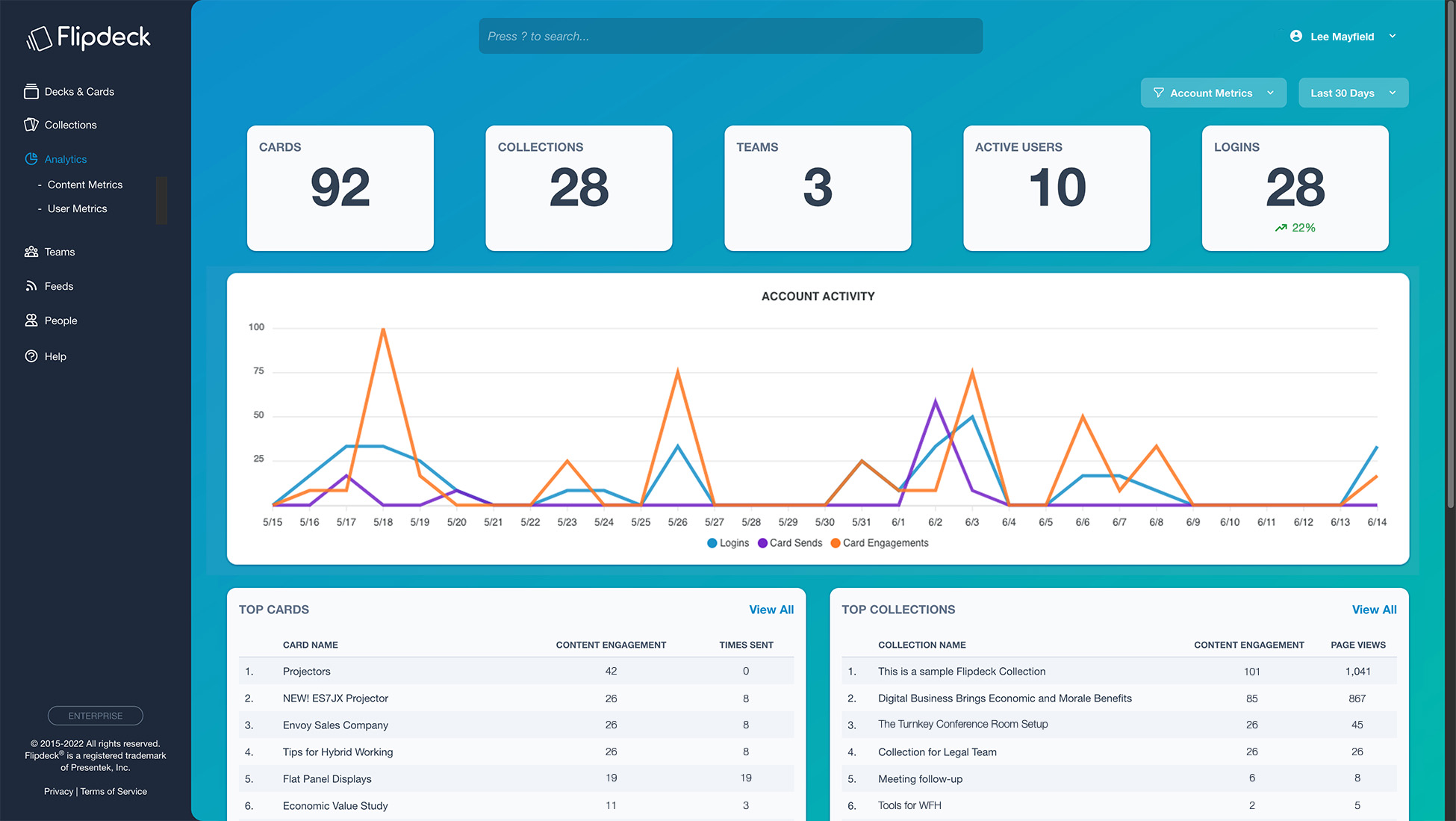Open the People section icon

(31, 320)
